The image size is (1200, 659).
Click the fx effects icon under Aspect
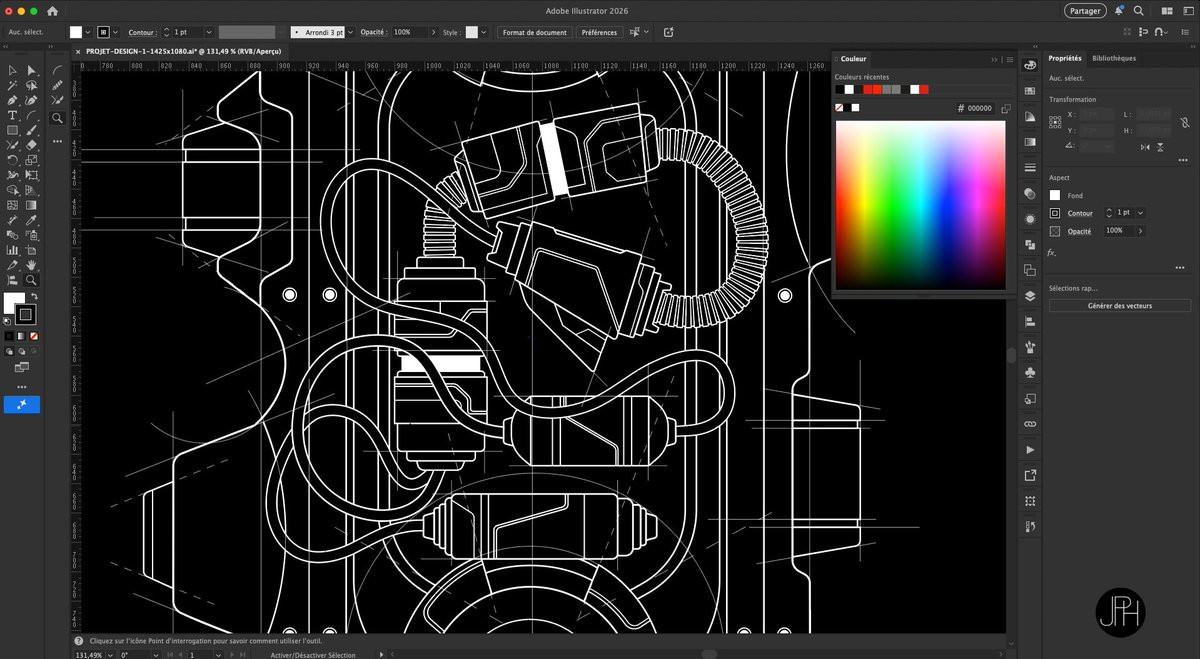click(1052, 253)
